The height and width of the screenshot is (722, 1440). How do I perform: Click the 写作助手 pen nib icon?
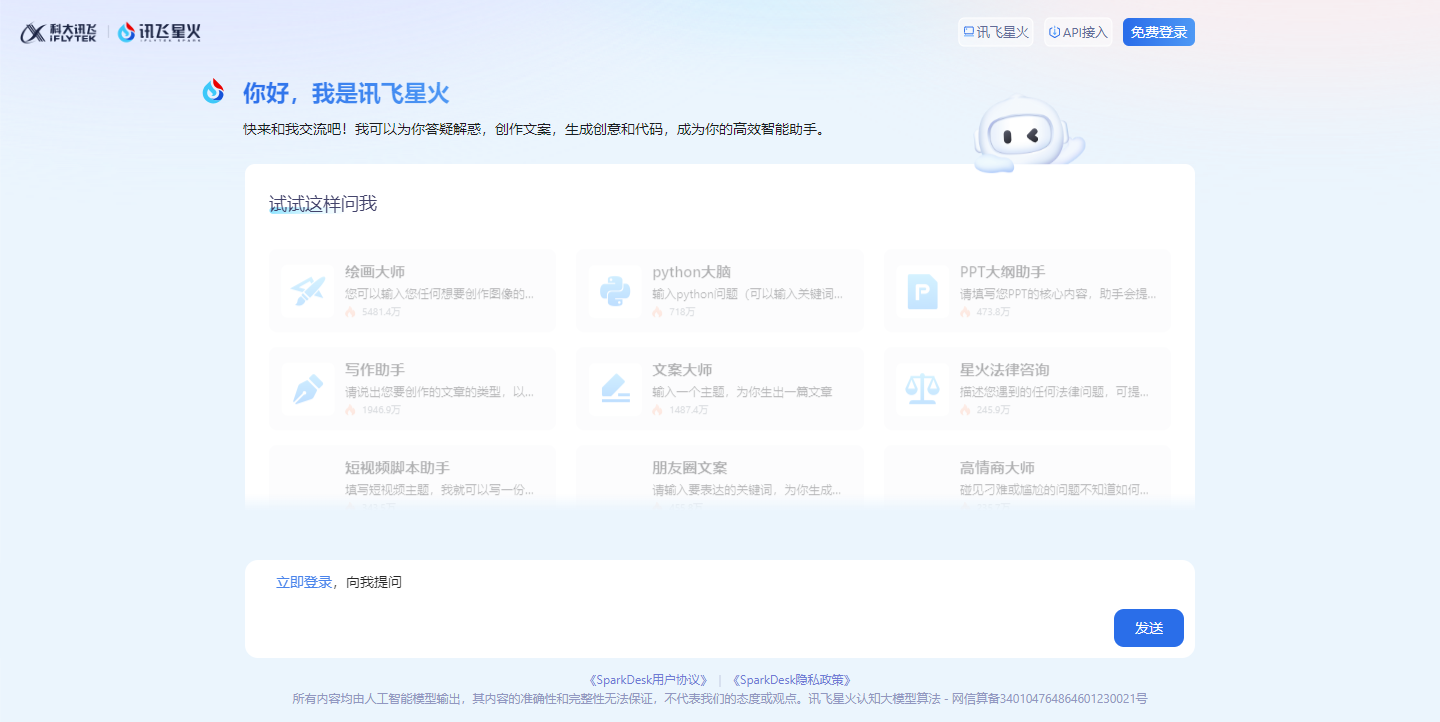pos(308,389)
